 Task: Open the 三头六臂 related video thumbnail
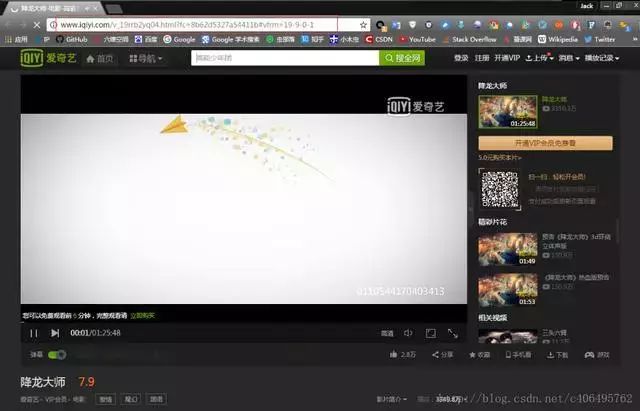click(x=508, y=337)
